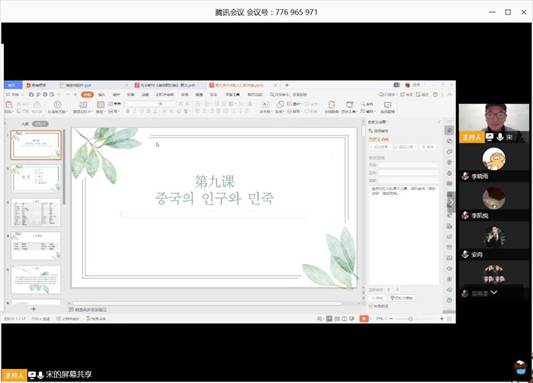Click zoom-in plus in the status bar
Image resolution: width=533 pixels, height=383 pixels.
pos(442,318)
